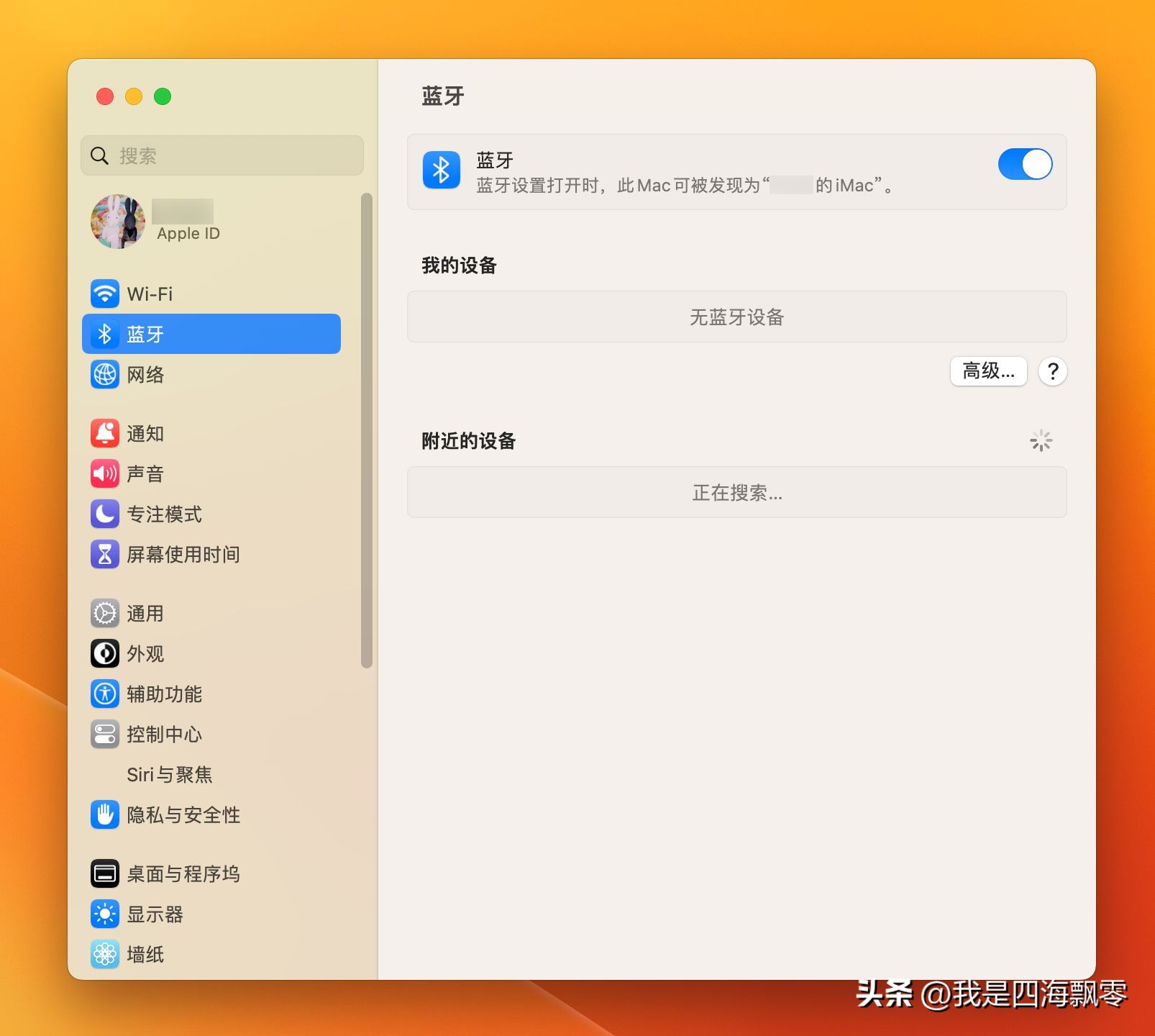1155x1036 pixels.
Task: Go to Siri与聚焦 settings
Action: 170,774
